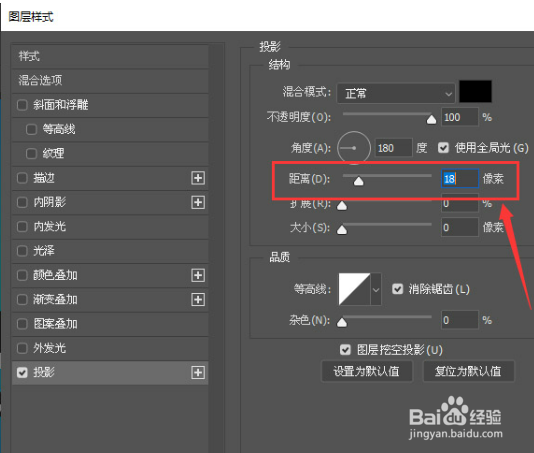Image resolution: width=534 pixels, height=453 pixels.
Task: Select the 投影 style row label
Action: point(44,372)
